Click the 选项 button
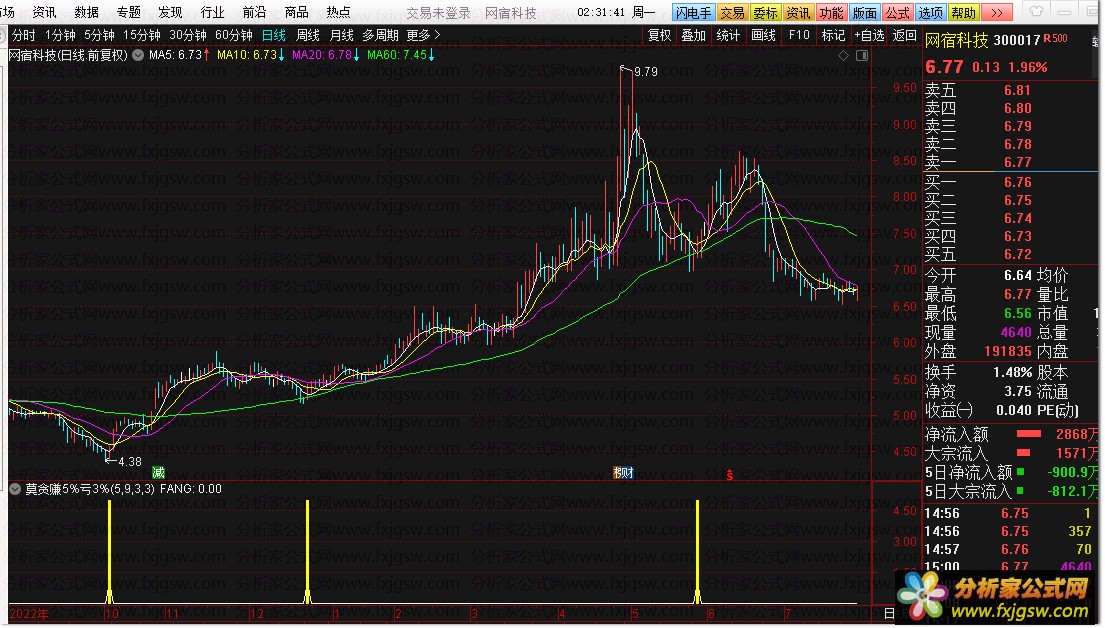 [x=930, y=13]
